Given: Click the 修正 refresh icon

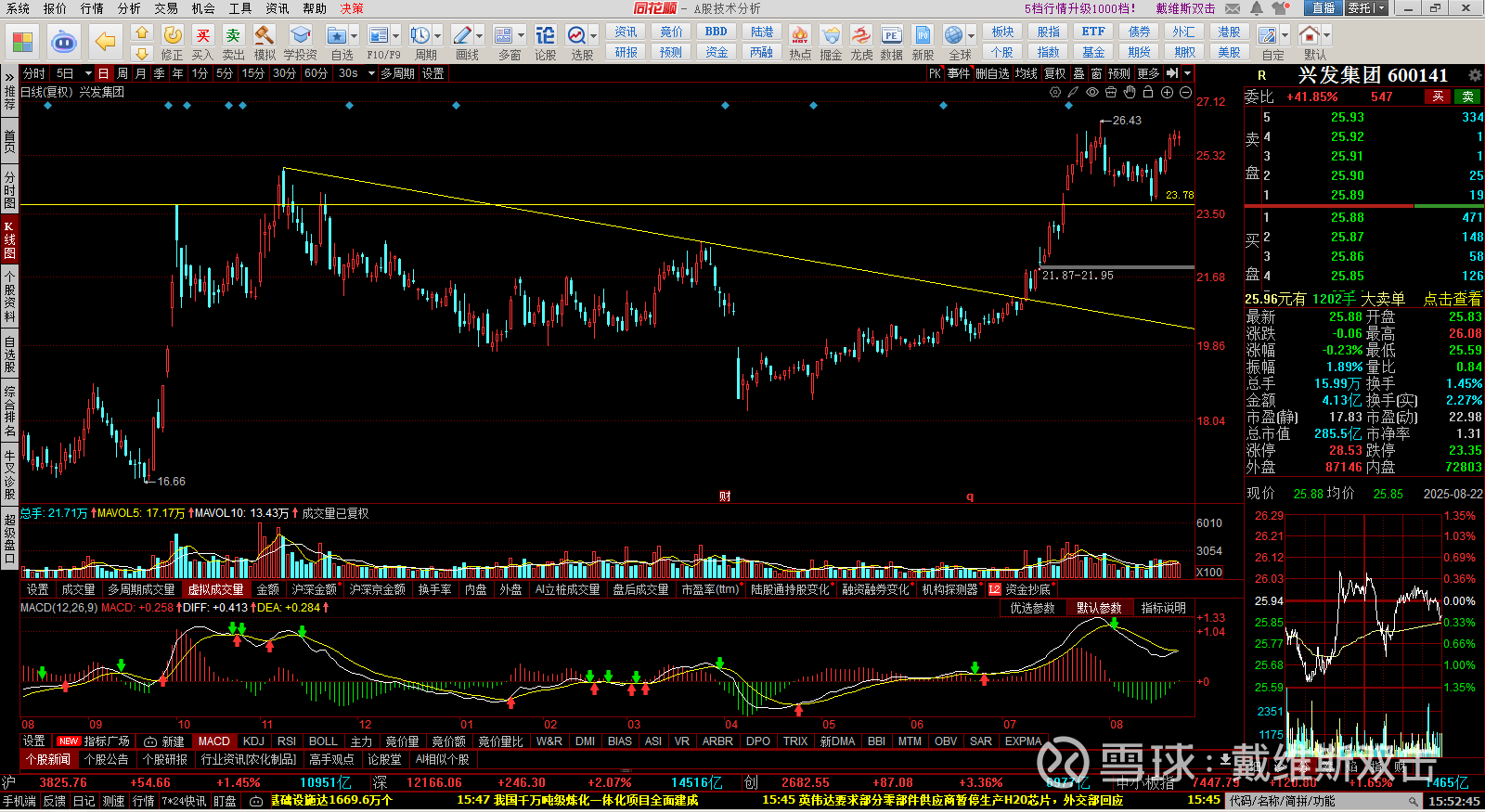Looking at the screenshot, I should (x=173, y=35).
